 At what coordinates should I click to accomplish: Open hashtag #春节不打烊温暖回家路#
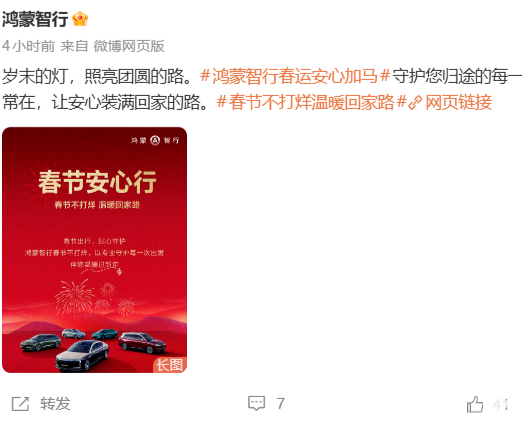tap(311, 102)
